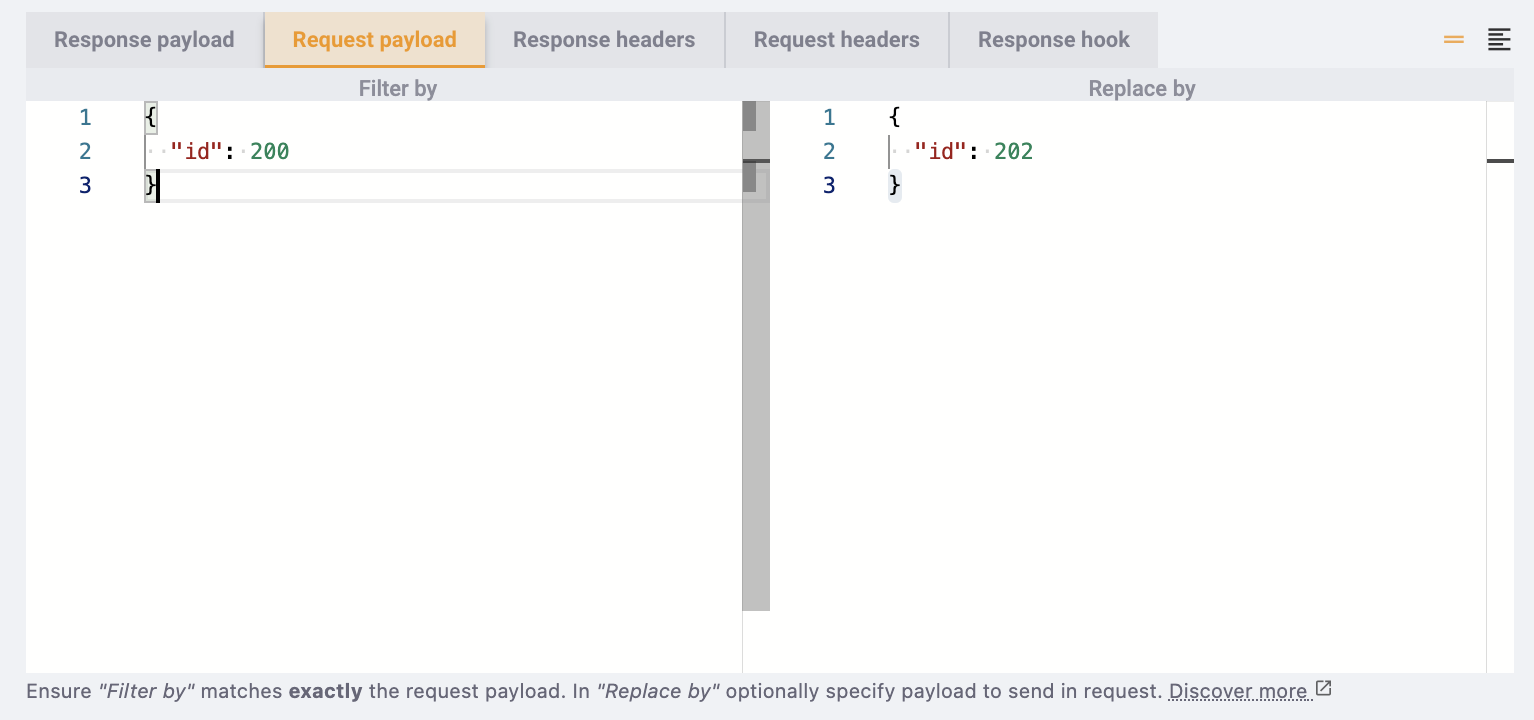Click the black text-lines format icon

tap(1499, 40)
